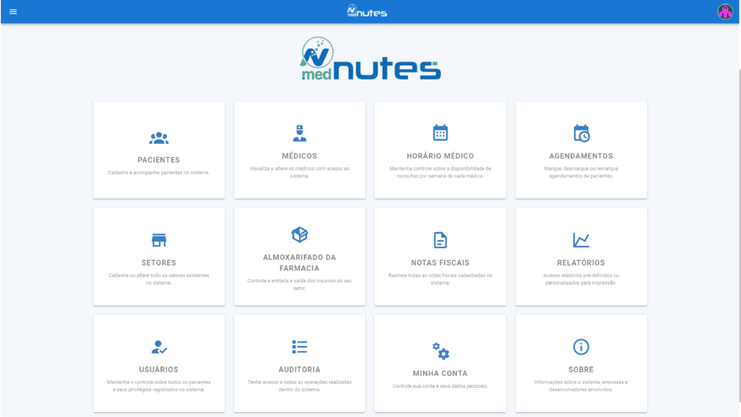Click the Minha Conta gears icon
741x417 pixels.
click(x=440, y=351)
